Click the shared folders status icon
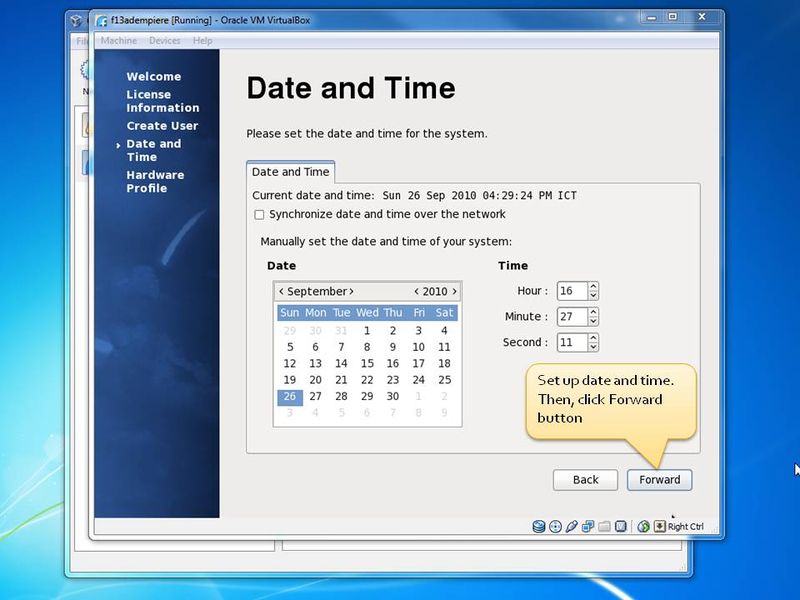Image resolution: width=800 pixels, height=600 pixels. pyautogui.click(x=604, y=526)
